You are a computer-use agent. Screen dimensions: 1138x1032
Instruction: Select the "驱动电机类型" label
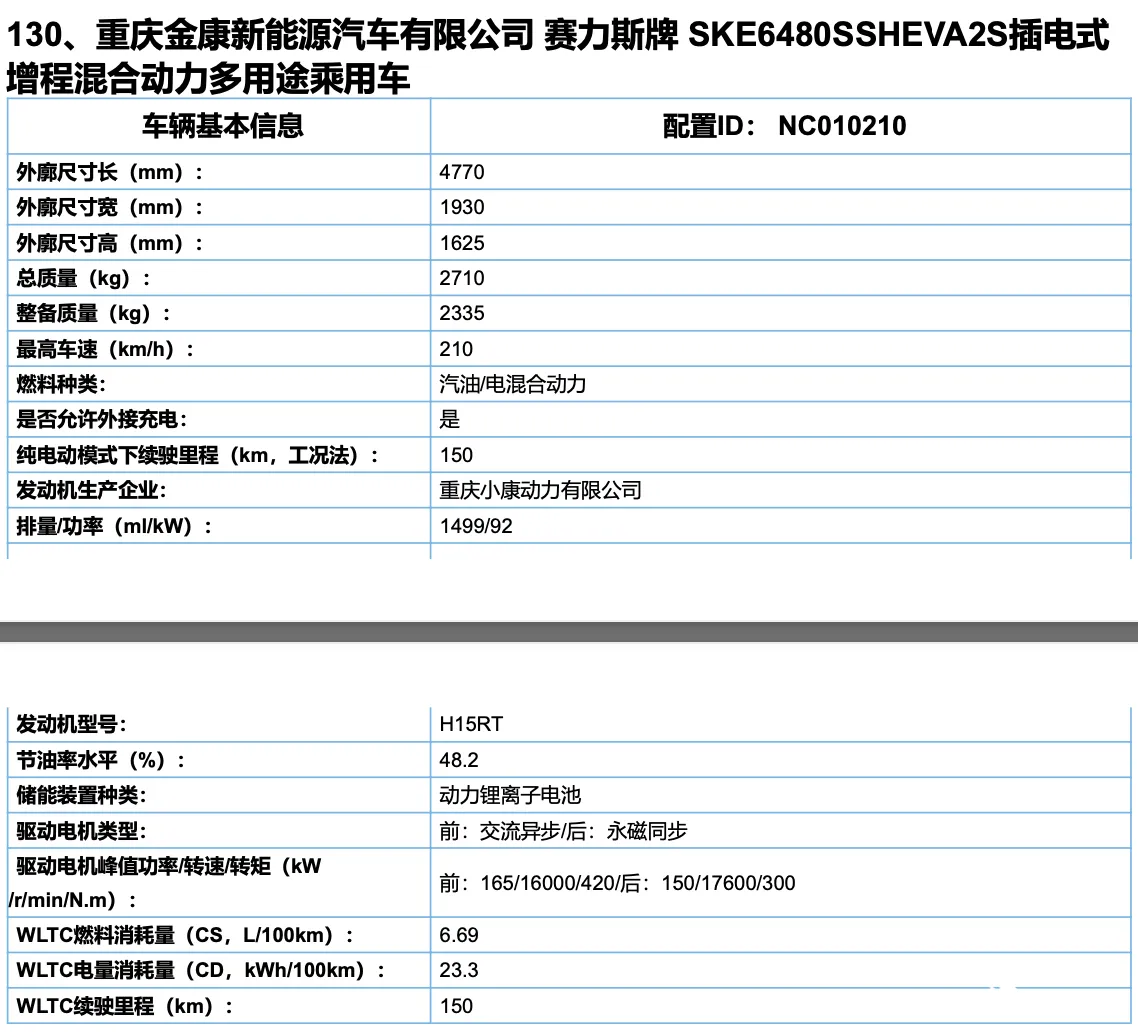point(81,831)
